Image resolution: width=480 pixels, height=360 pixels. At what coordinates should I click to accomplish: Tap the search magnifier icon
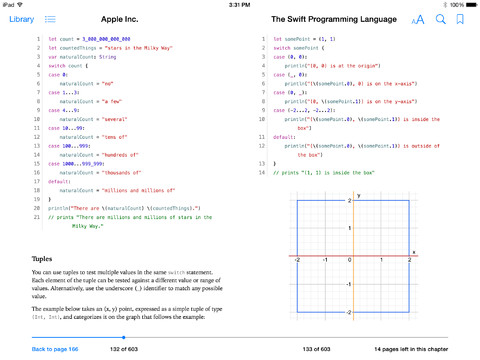point(441,19)
